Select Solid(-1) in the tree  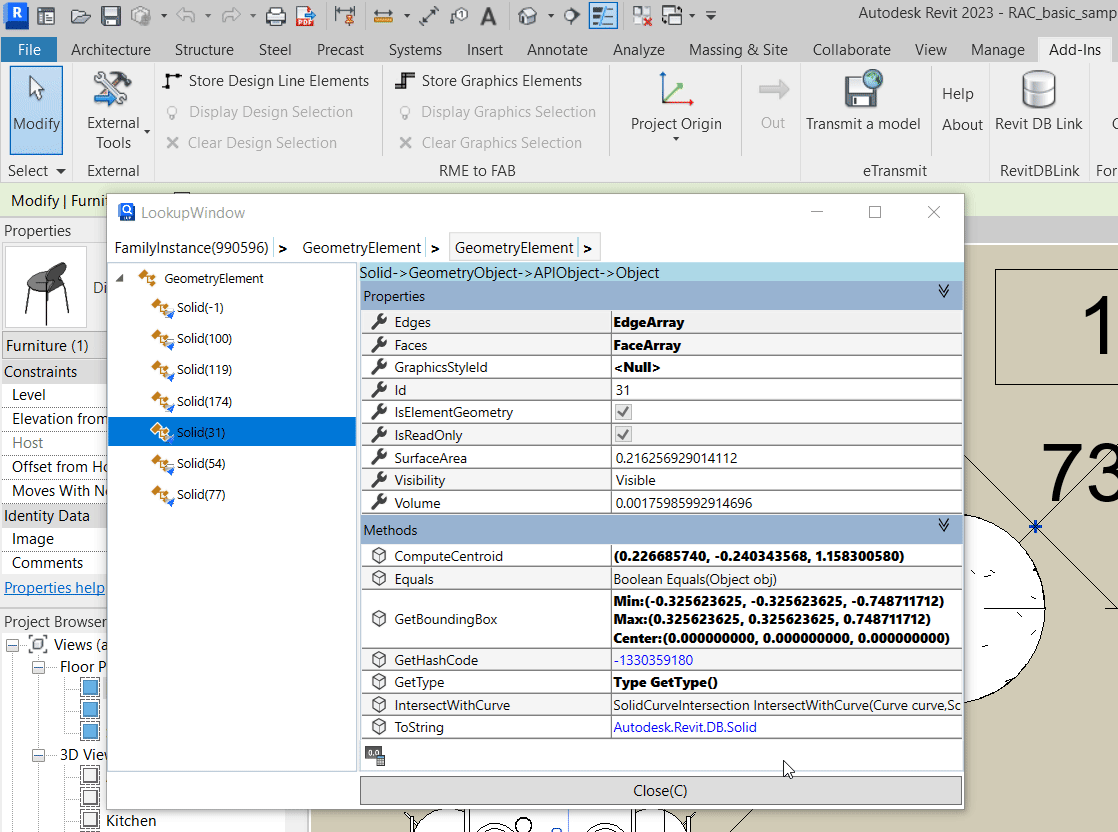click(200, 307)
